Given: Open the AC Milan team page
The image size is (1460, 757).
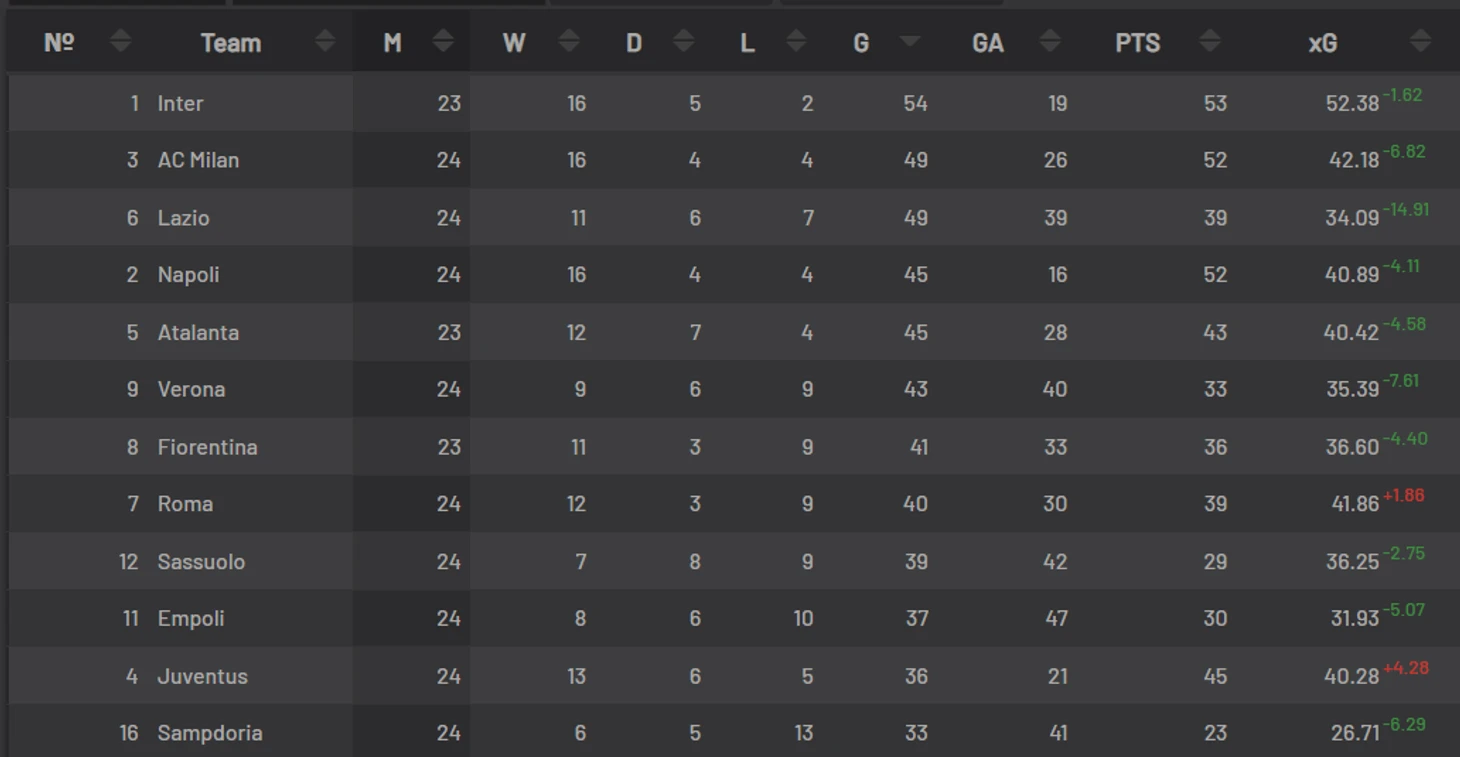Looking at the screenshot, I should [x=198, y=160].
